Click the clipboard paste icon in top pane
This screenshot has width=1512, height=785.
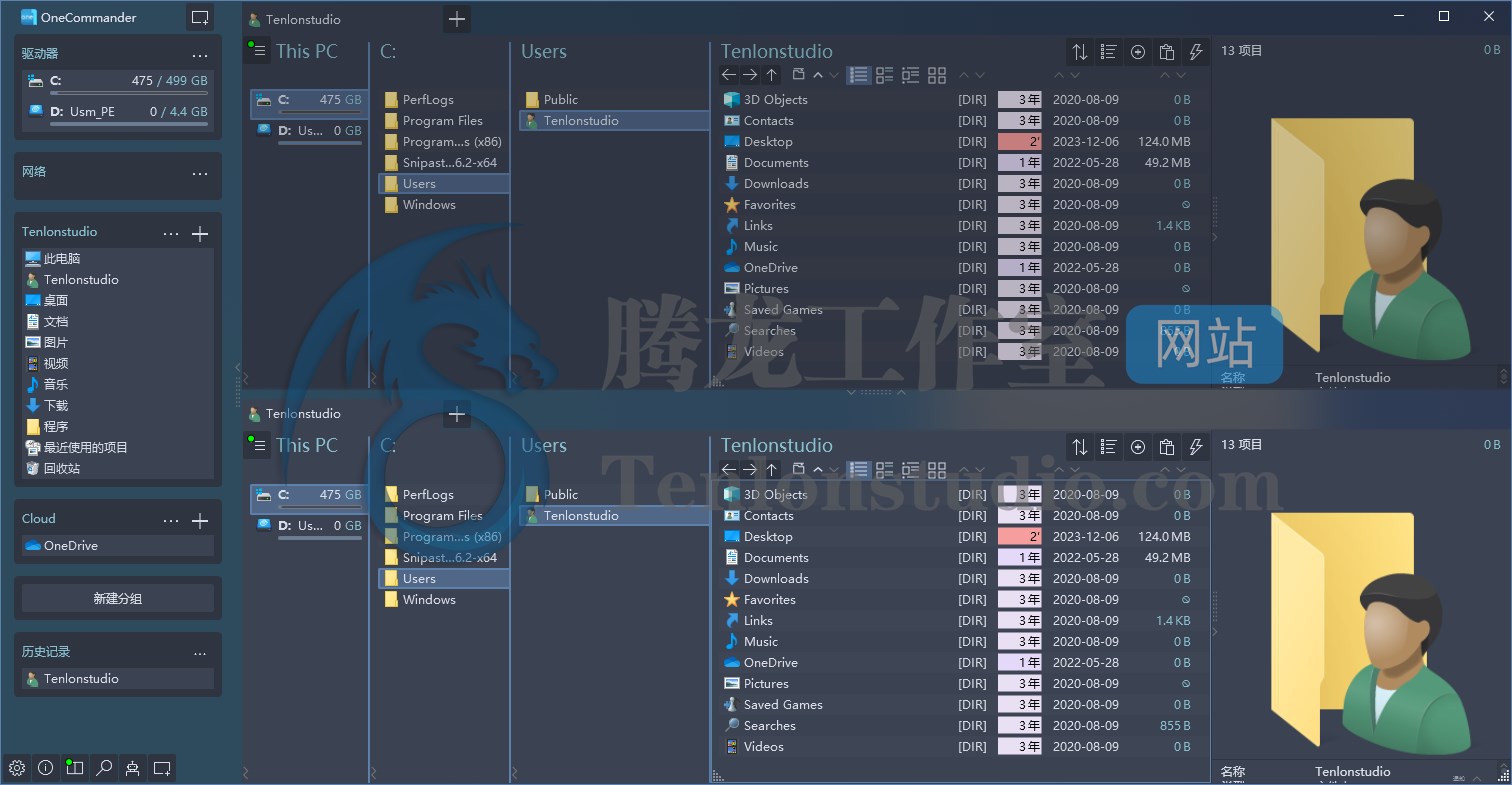tap(1167, 52)
